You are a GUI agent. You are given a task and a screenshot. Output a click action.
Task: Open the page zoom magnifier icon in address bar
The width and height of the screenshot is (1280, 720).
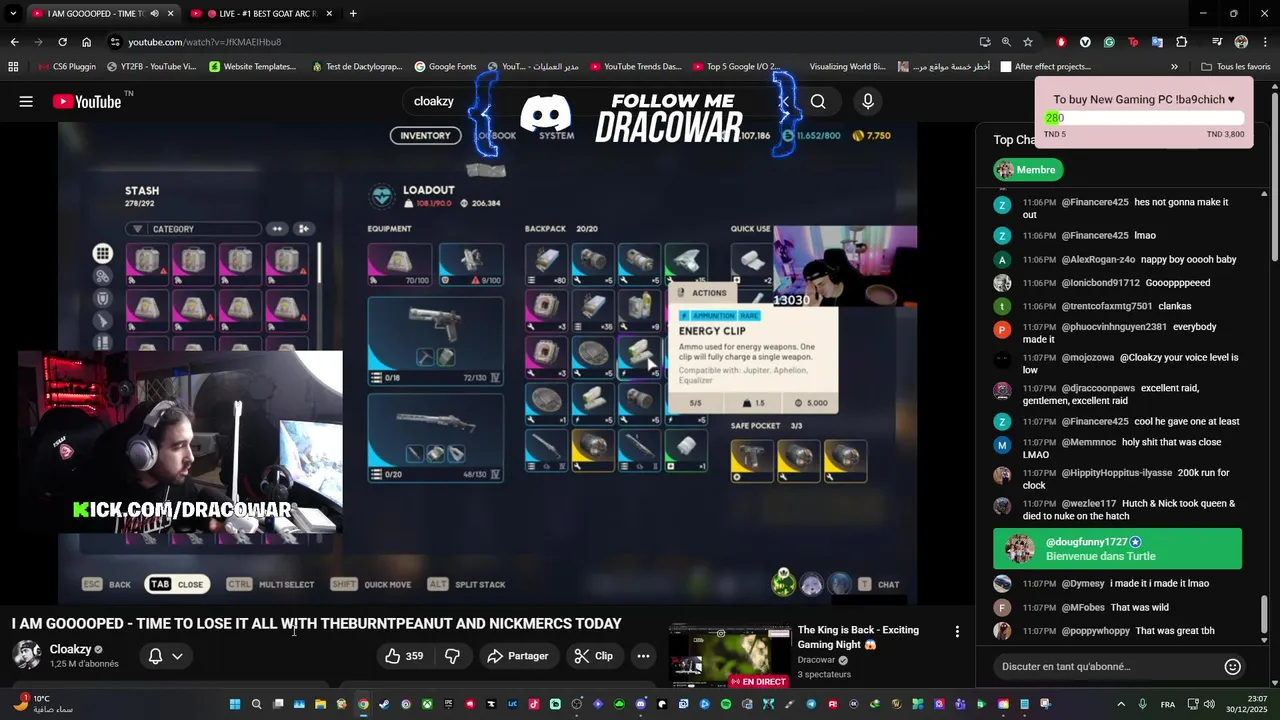[1006, 42]
